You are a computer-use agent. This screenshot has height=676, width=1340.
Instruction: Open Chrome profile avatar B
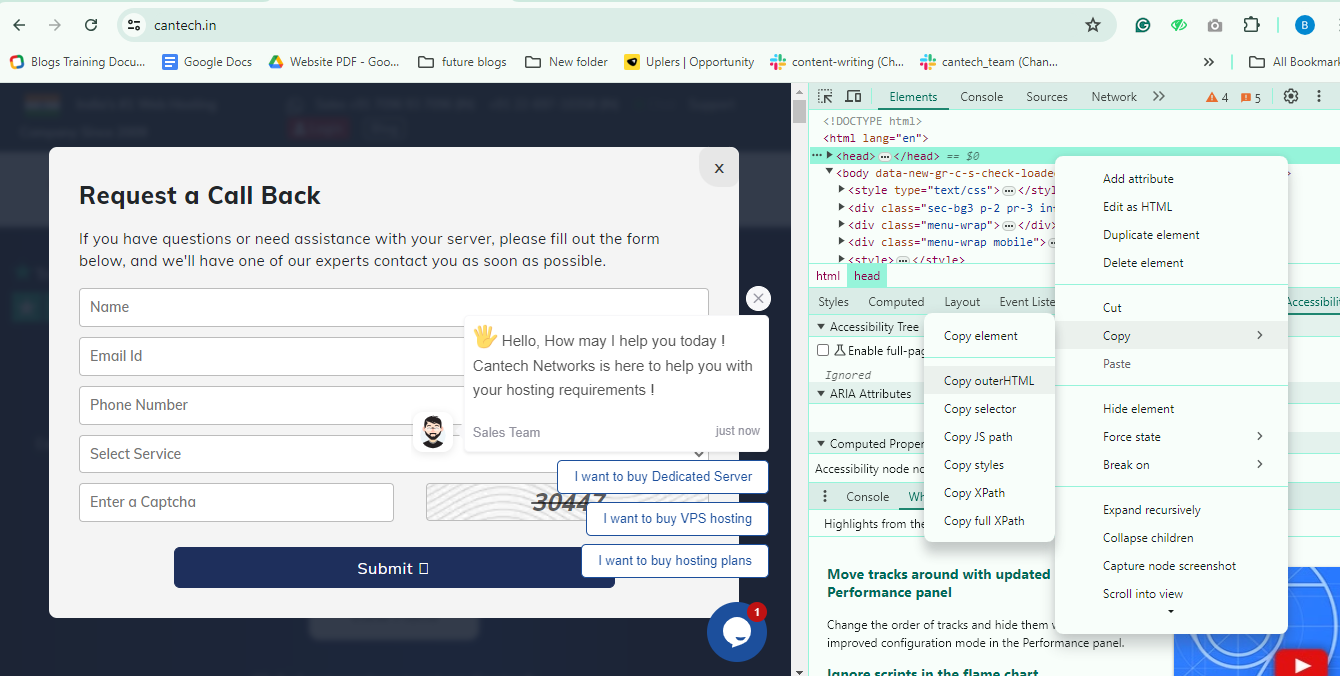click(1304, 25)
